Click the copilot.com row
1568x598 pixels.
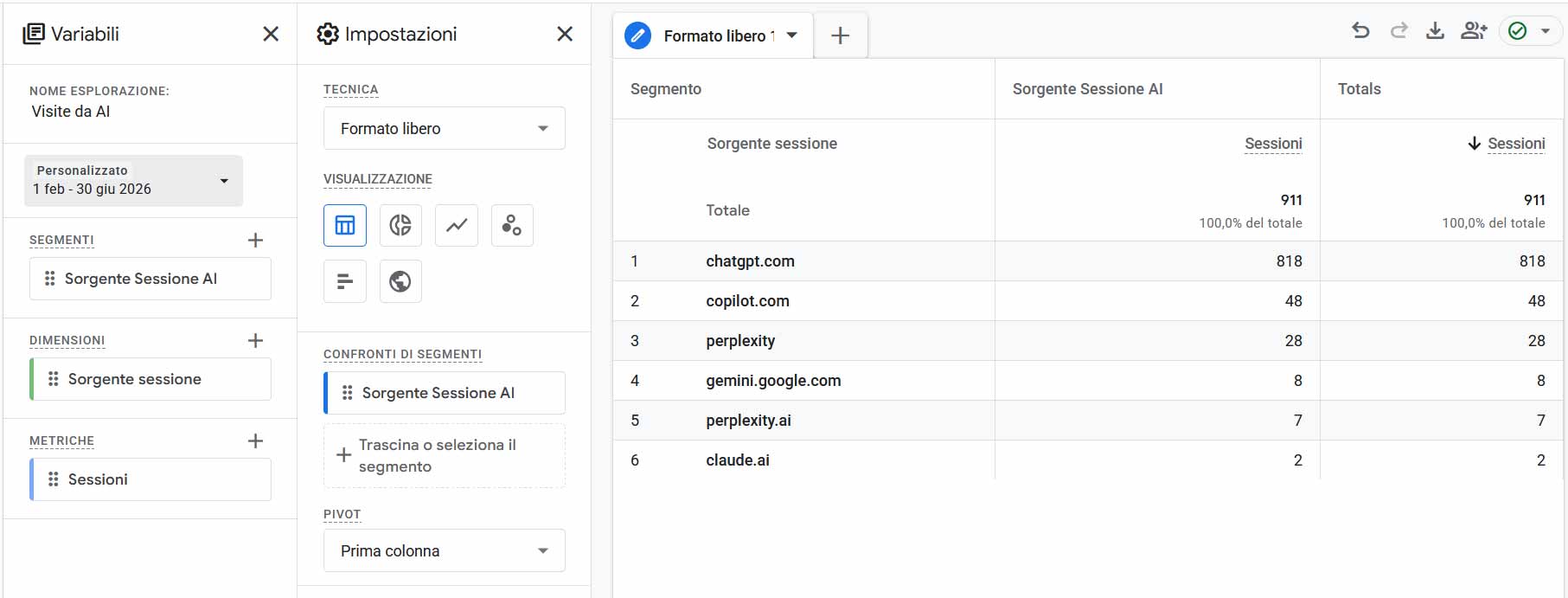1088,301
